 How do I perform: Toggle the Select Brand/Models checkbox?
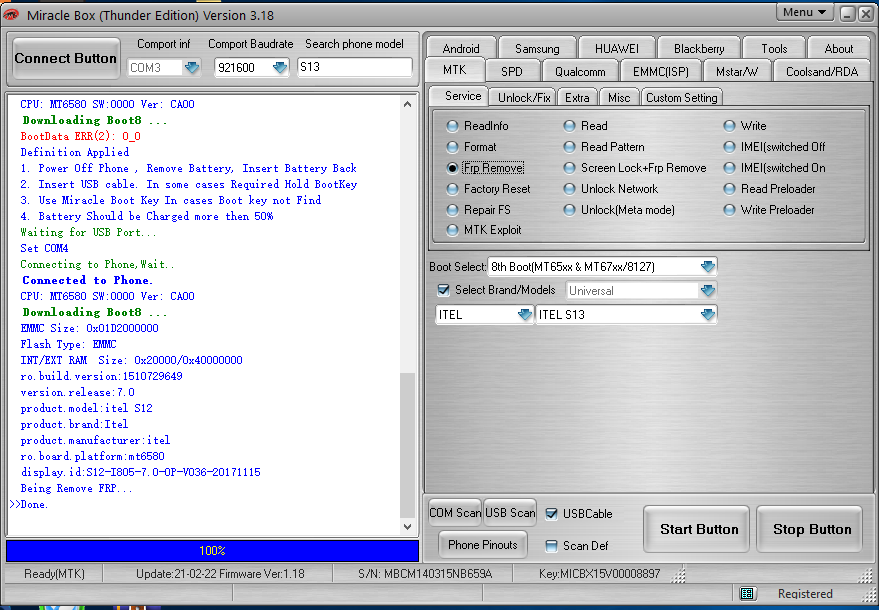point(443,290)
